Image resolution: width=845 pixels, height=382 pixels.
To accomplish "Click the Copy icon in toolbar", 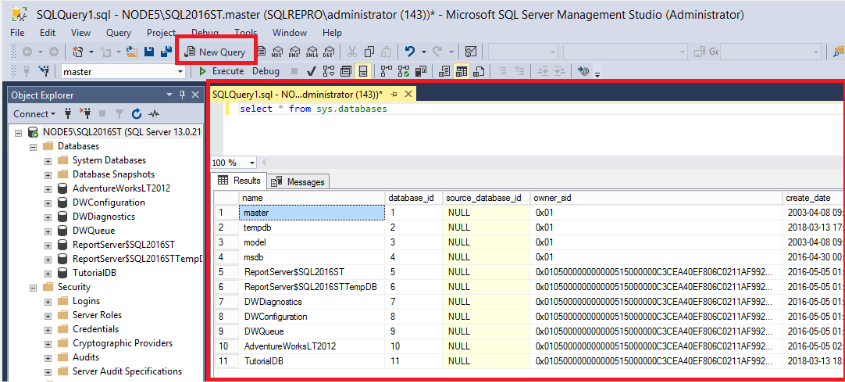I will 369,52.
